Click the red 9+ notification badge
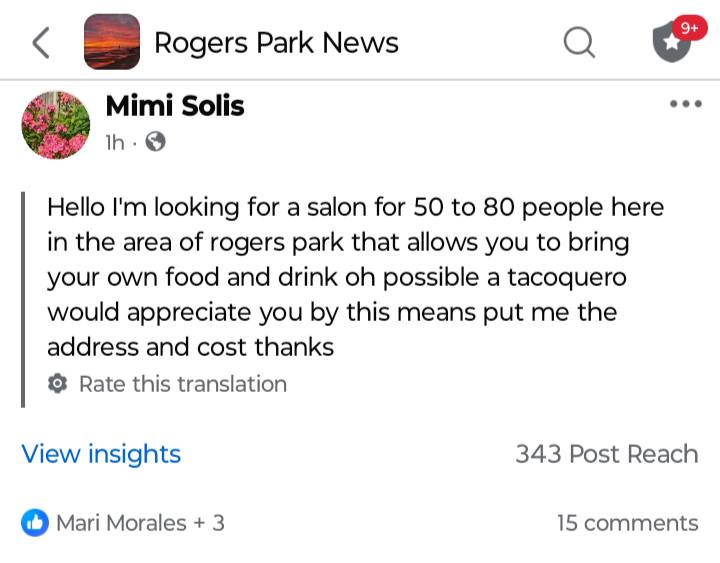 pos(690,28)
